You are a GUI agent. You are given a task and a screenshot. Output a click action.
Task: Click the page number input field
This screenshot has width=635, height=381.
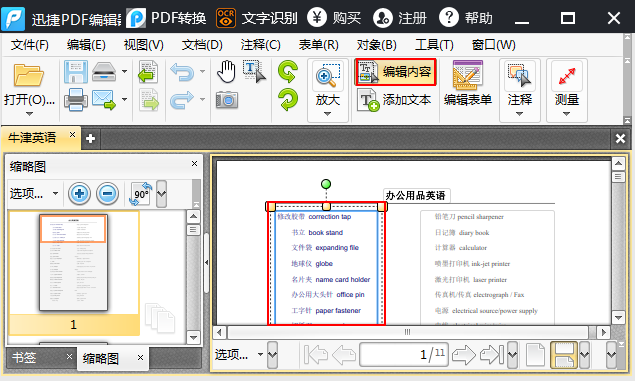[x=404, y=355]
